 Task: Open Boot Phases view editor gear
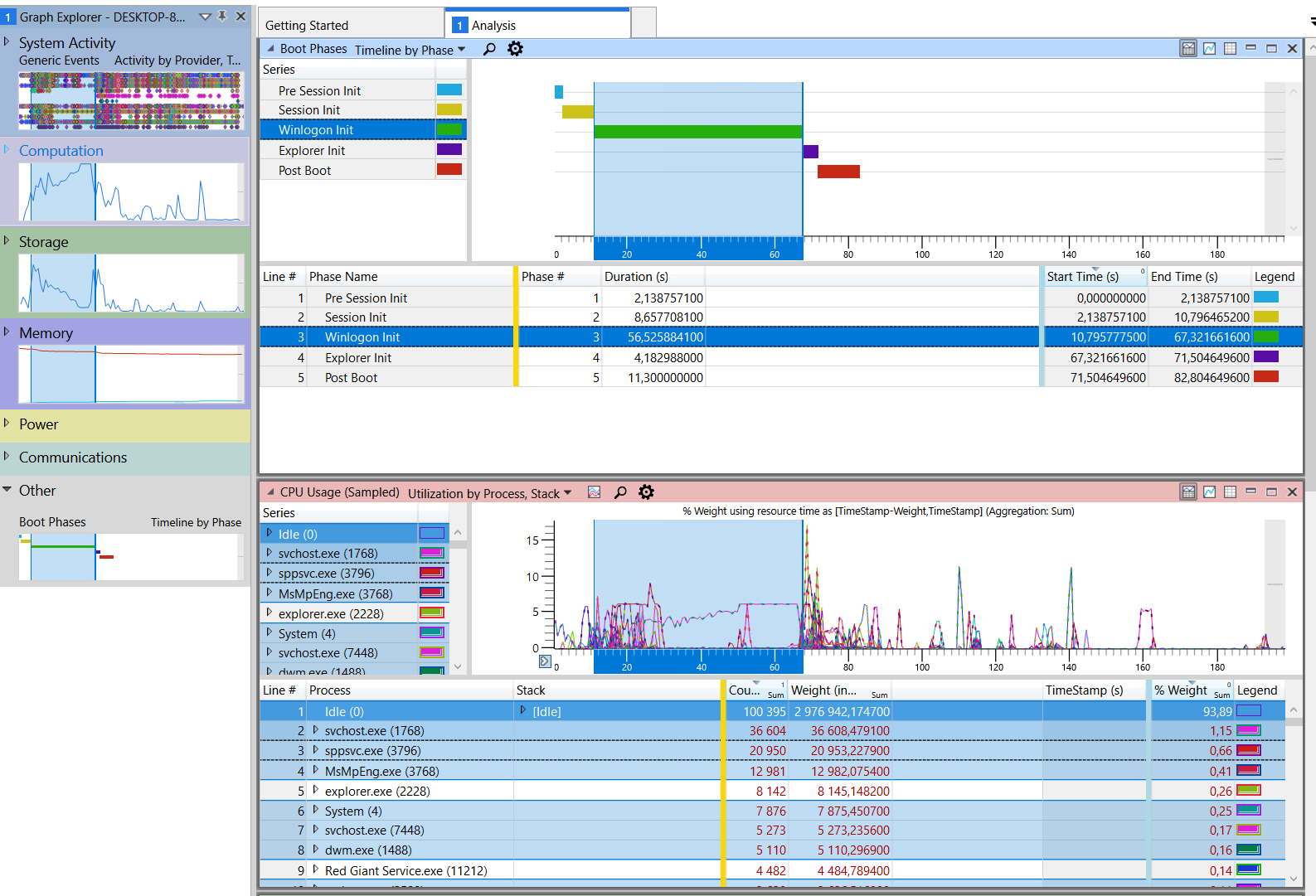tap(515, 49)
